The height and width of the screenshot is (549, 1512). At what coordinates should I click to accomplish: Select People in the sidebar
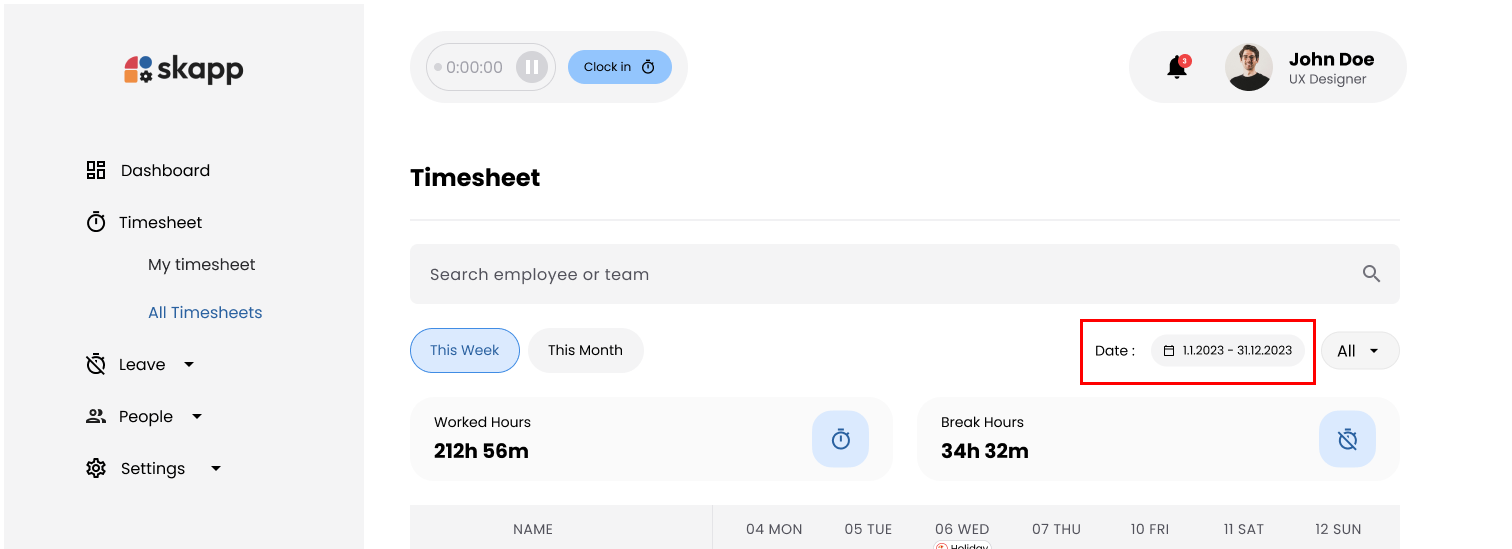146,416
